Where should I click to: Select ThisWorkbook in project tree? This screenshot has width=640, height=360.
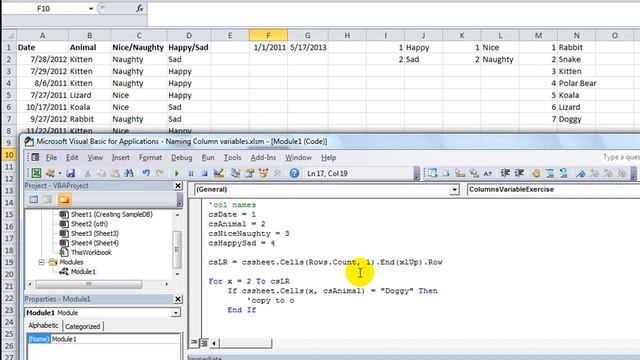(x=91, y=252)
